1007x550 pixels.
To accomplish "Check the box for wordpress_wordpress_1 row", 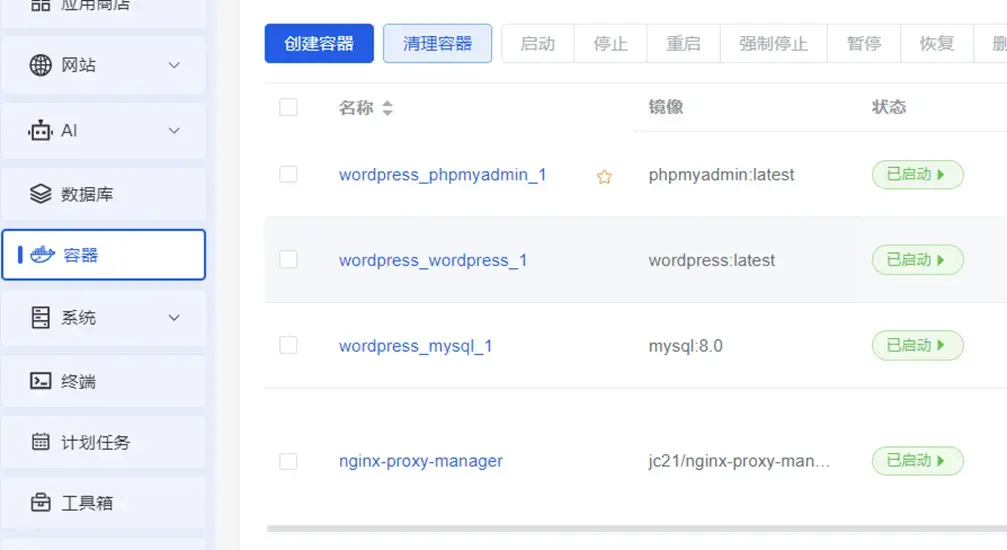I will [288, 260].
